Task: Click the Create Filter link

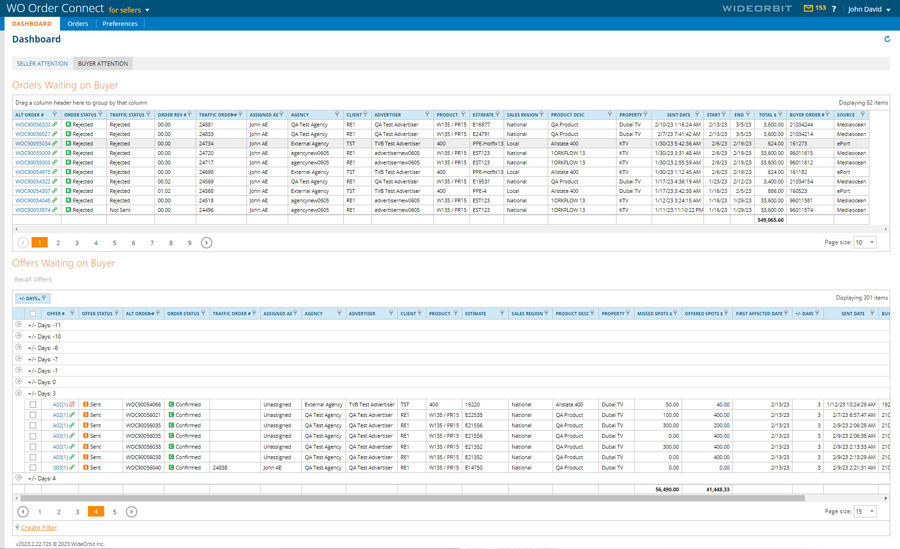Action: (x=39, y=528)
